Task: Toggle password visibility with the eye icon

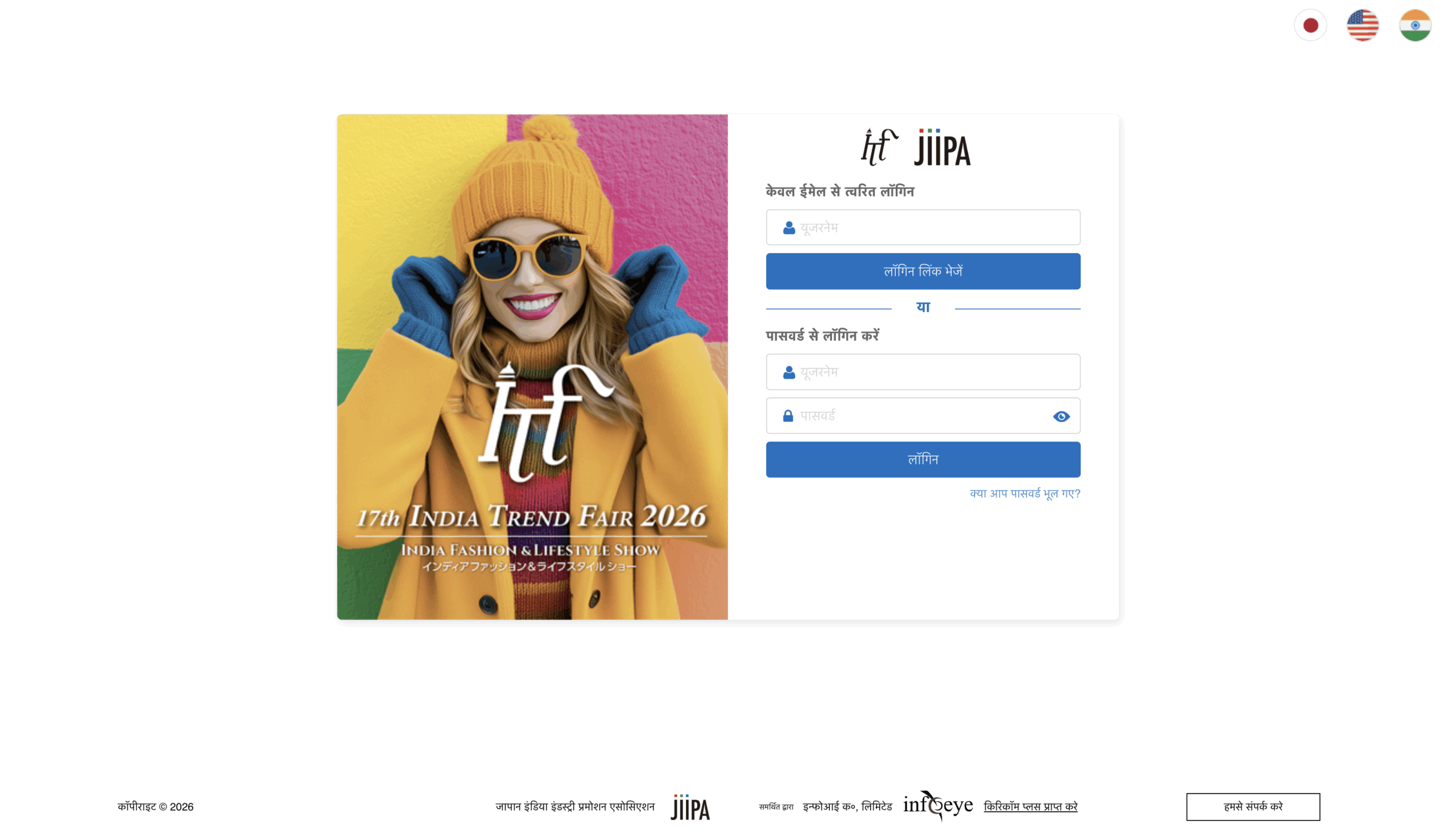Action: 1061,416
